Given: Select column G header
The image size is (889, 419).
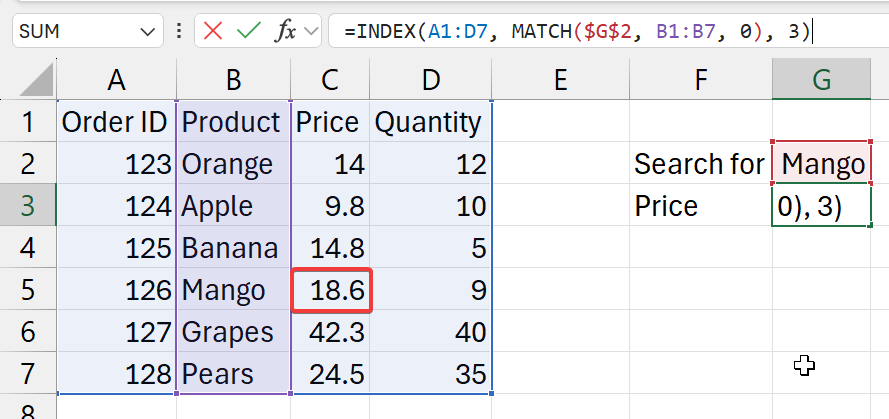Looking at the screenshot, I should [821, 80].
